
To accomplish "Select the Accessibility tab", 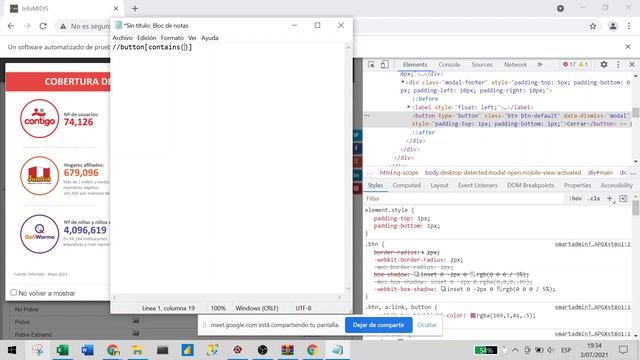I will coord(616,185).
